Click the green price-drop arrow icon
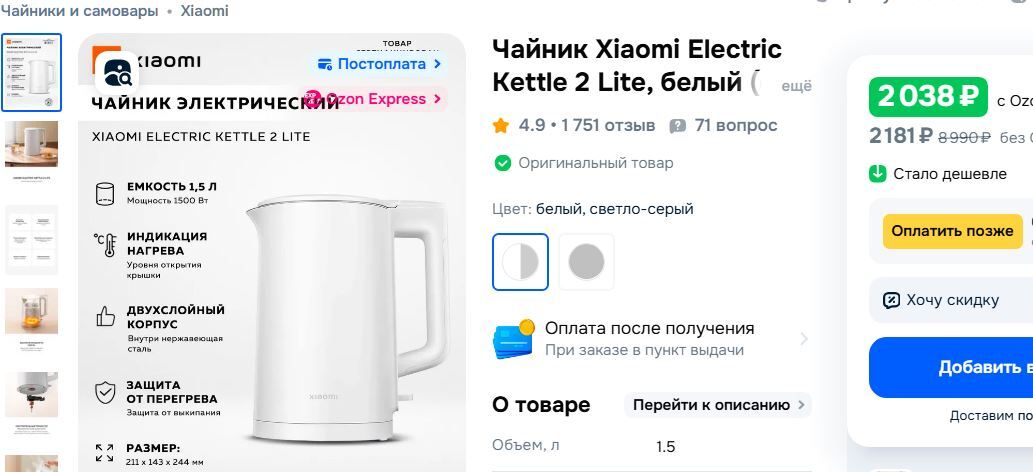Image resolution: width=1033 pixels, height=472 pixels. (x=878, y=174)
